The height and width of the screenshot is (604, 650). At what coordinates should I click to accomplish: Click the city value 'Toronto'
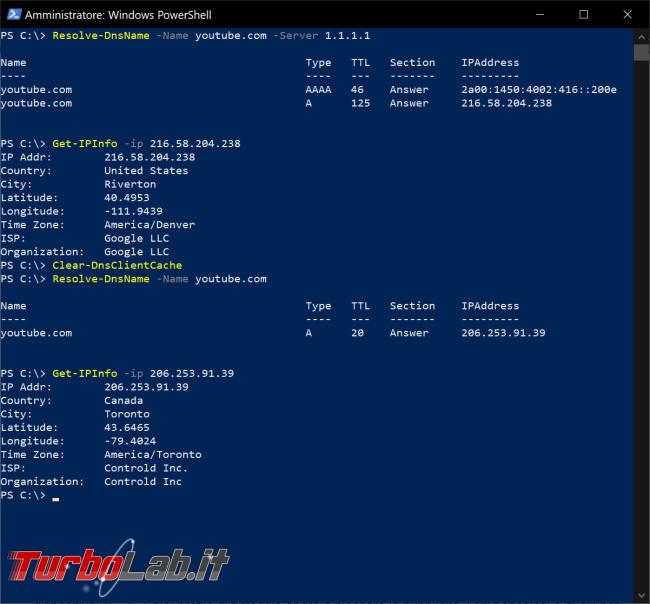pyautogui.click(x=127, y=414)
